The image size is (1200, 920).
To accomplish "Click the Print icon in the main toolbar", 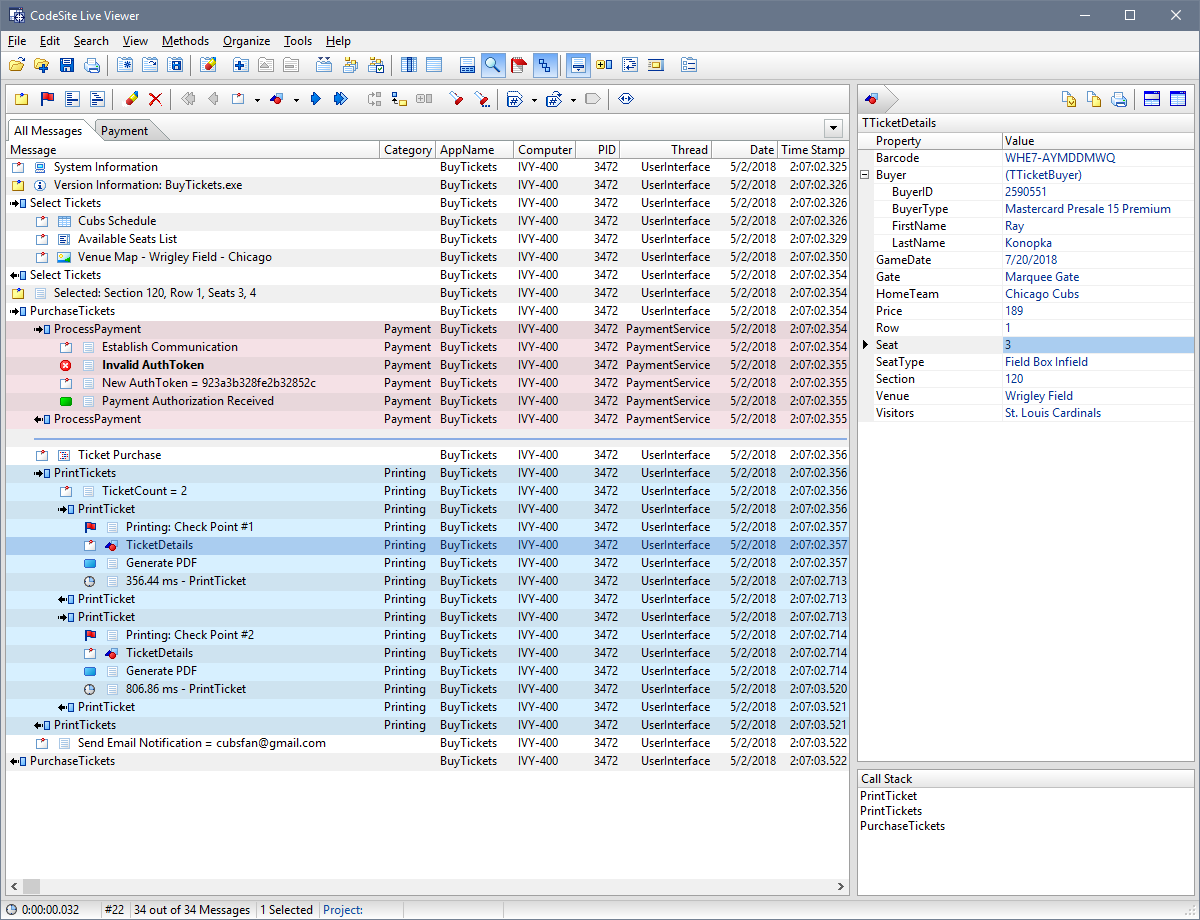I will pos(91,64).
